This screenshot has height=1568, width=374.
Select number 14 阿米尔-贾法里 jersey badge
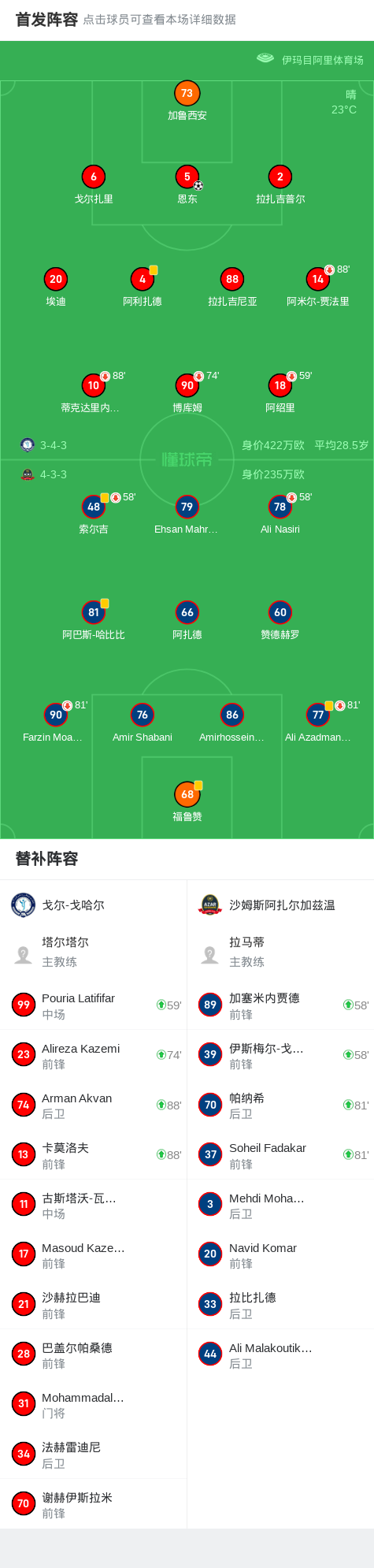point(318,280)
